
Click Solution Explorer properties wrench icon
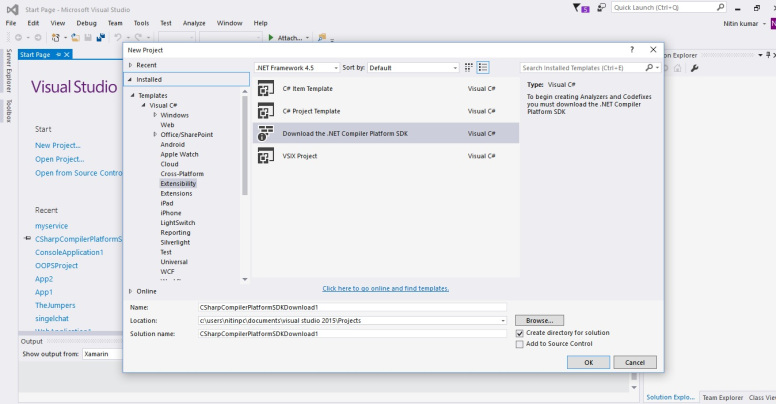[x=694, y=68]
